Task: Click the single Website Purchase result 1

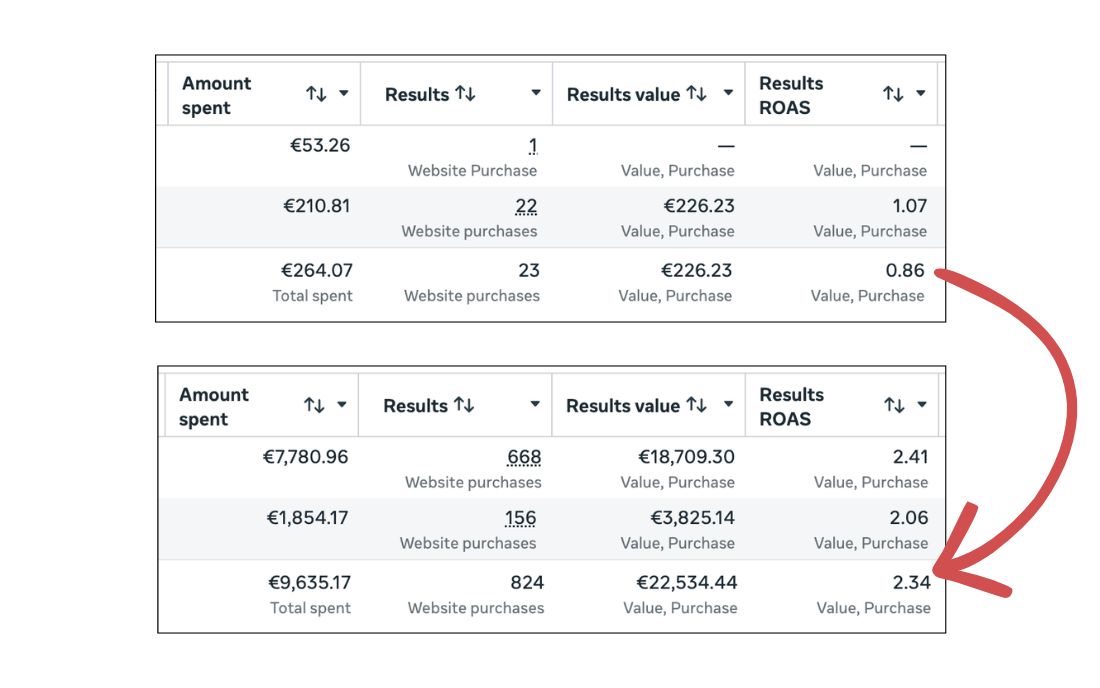Action: [533, 146]
